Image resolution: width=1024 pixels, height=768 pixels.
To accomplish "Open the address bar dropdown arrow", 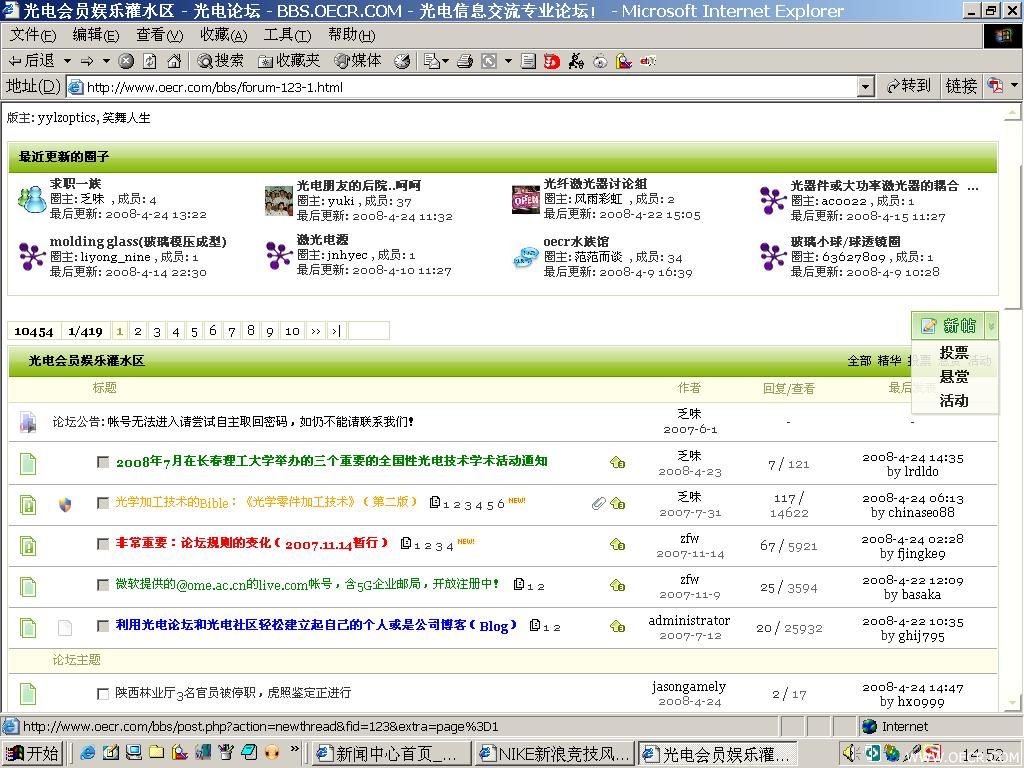I will [866, 86].
